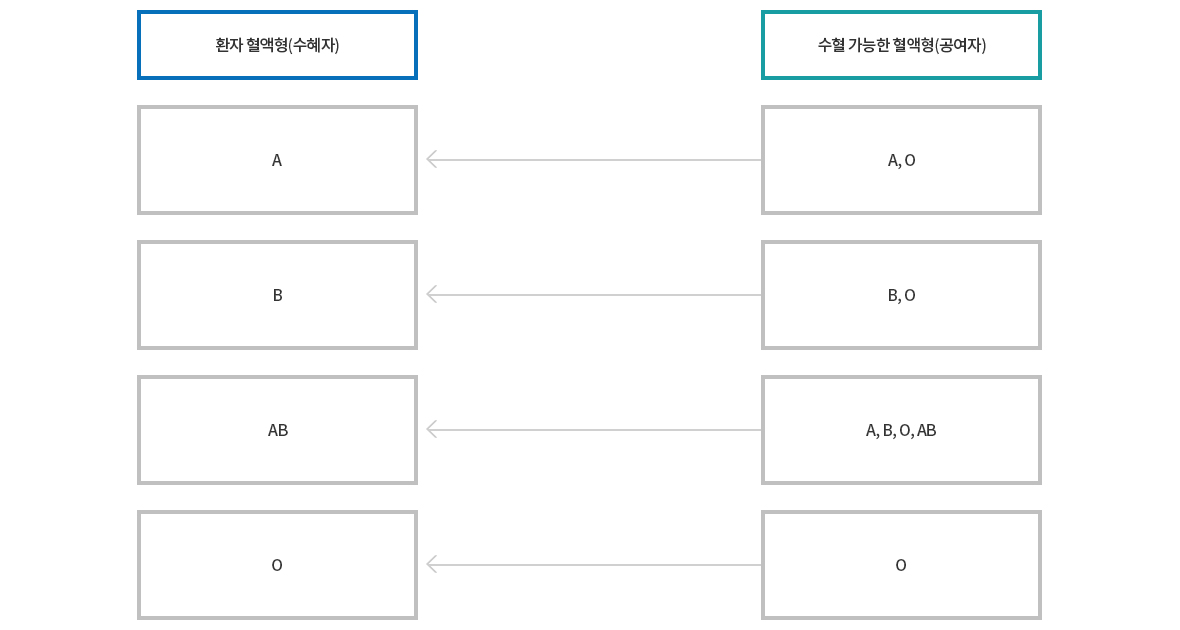The height and width of the screenshot is (630, 1180).
Task: Click the recipient blood type B box
Action: pyautogui.click(x=277, y=294)
